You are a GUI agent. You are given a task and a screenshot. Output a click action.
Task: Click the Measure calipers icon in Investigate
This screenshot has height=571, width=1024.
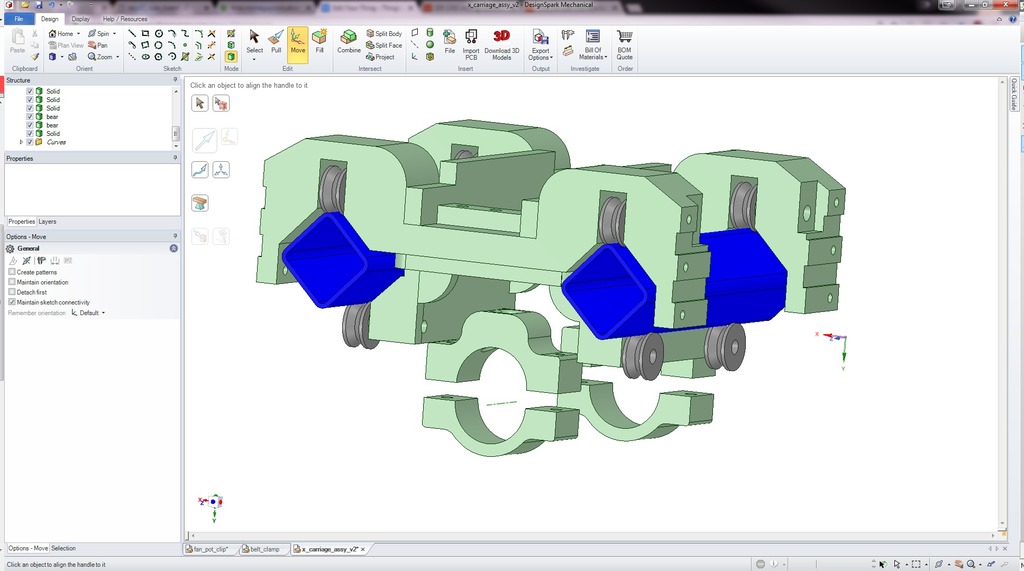coord(568,35)
